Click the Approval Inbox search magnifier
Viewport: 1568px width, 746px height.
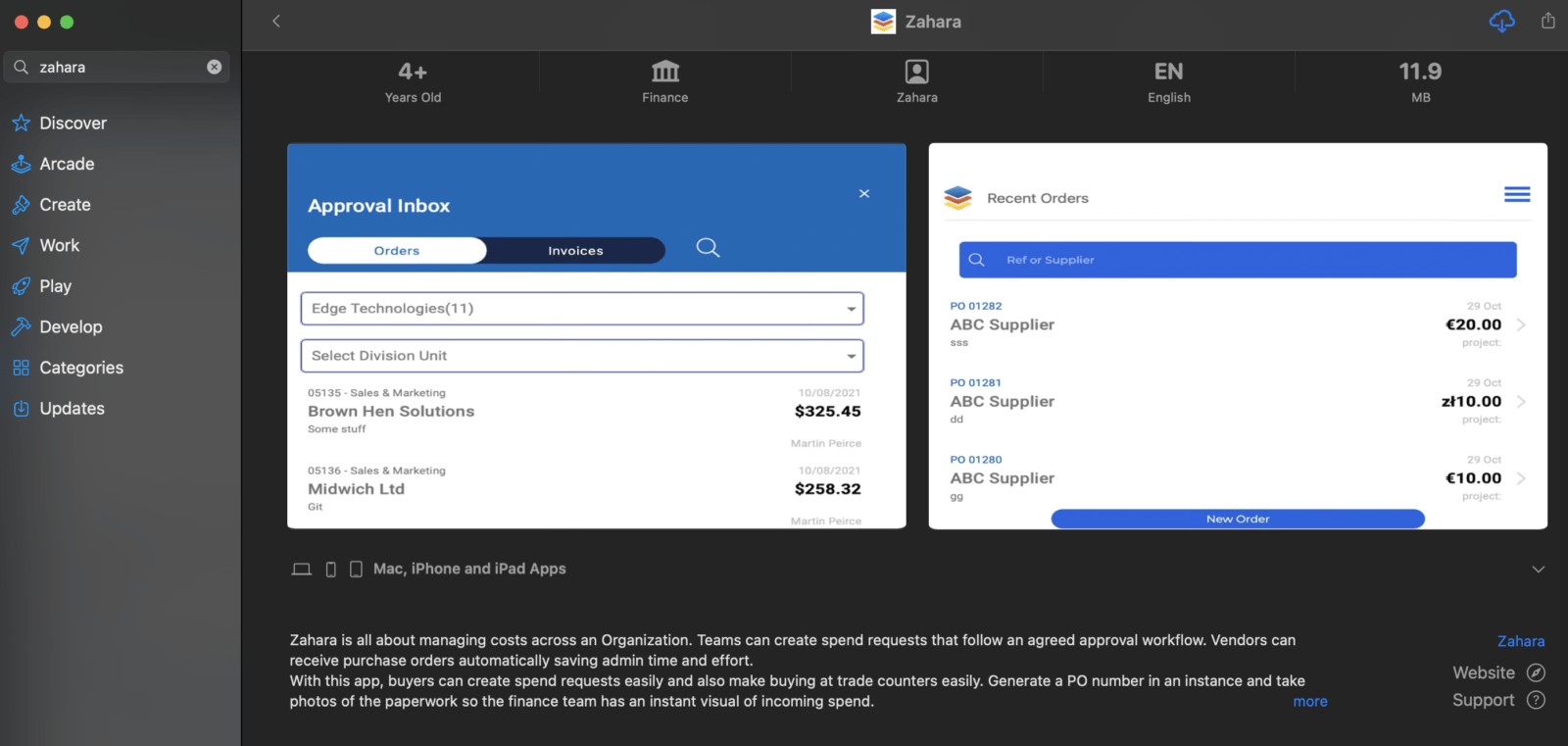[708, 248]
